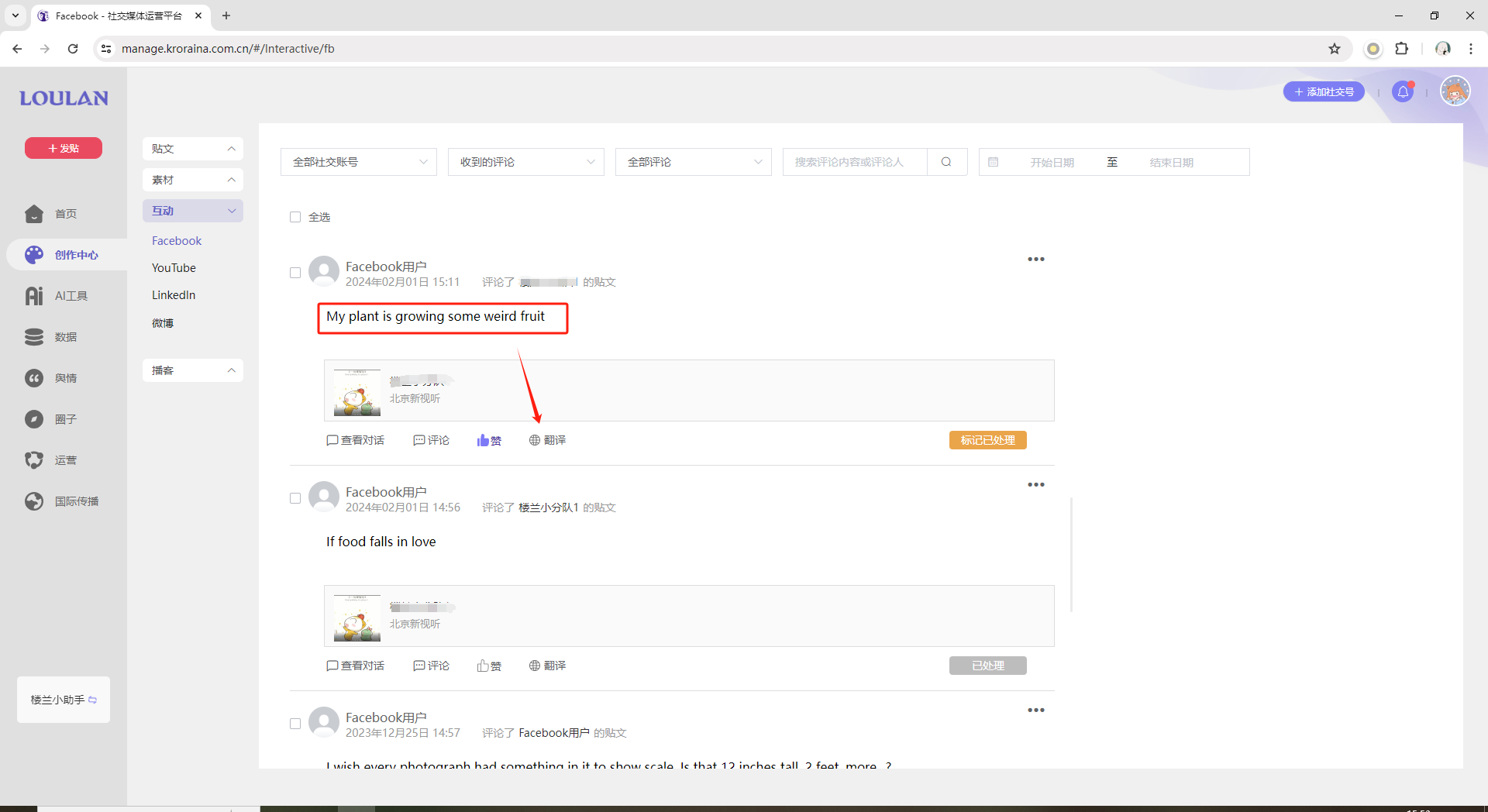Reply with 评论 to 'If food falls' comment
The width and height of the screenshot is (1488, 812).
point(431,666)
